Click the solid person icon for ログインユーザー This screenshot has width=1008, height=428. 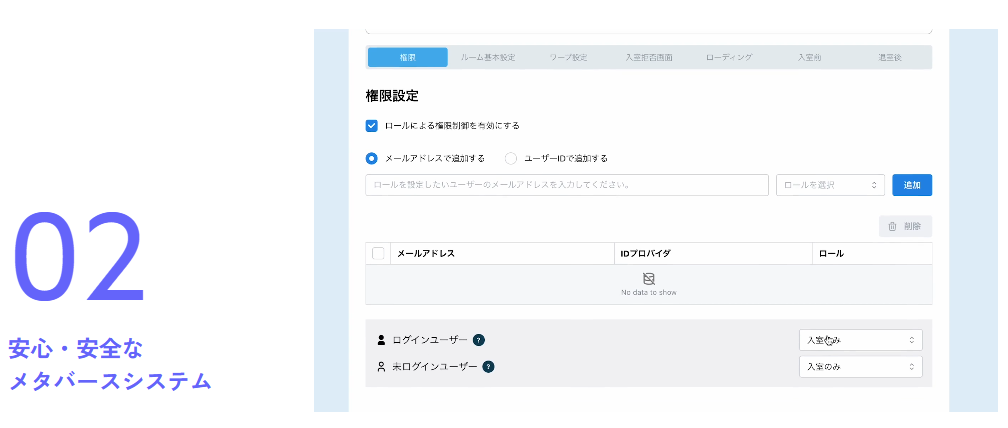[x=381, y=340]
